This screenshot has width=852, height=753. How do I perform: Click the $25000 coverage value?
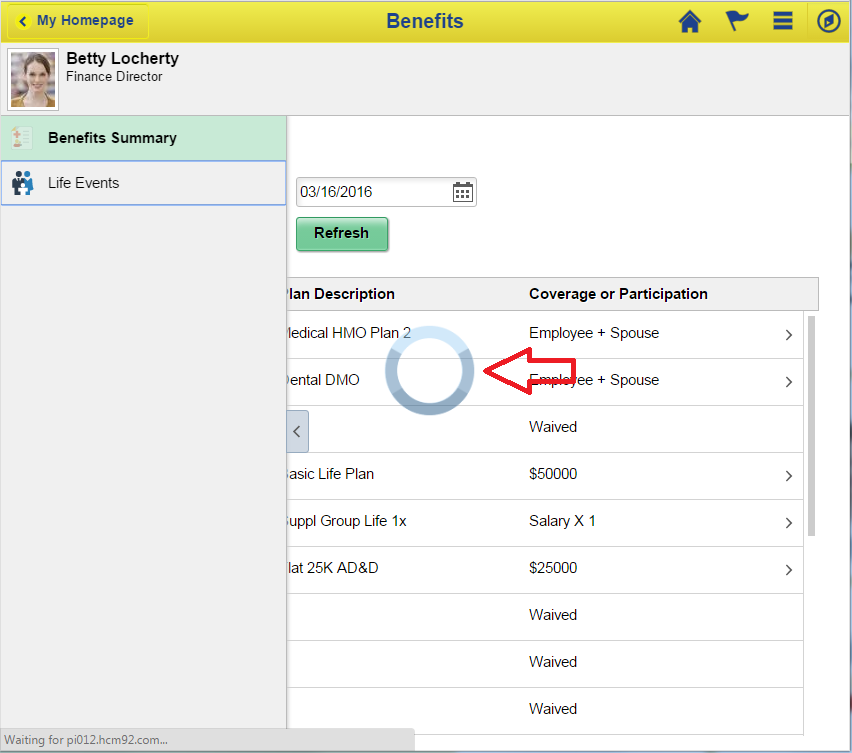pos(553,568)
